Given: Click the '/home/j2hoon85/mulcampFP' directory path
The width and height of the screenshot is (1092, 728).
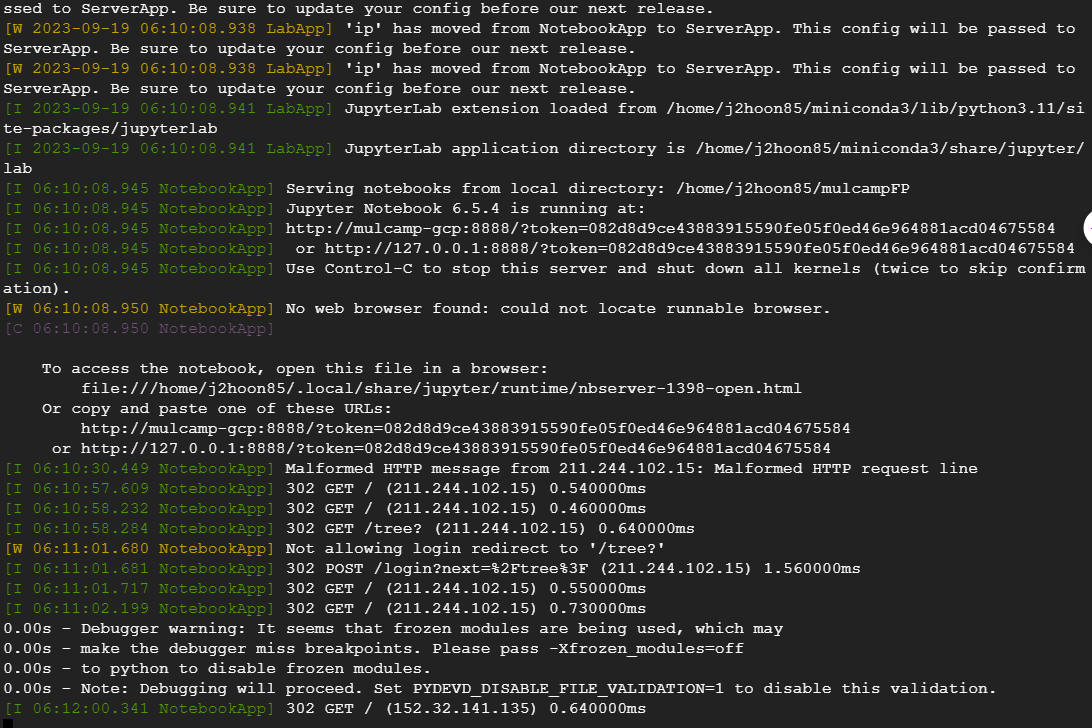Looking at the screenshot, I should coord(793,189).
